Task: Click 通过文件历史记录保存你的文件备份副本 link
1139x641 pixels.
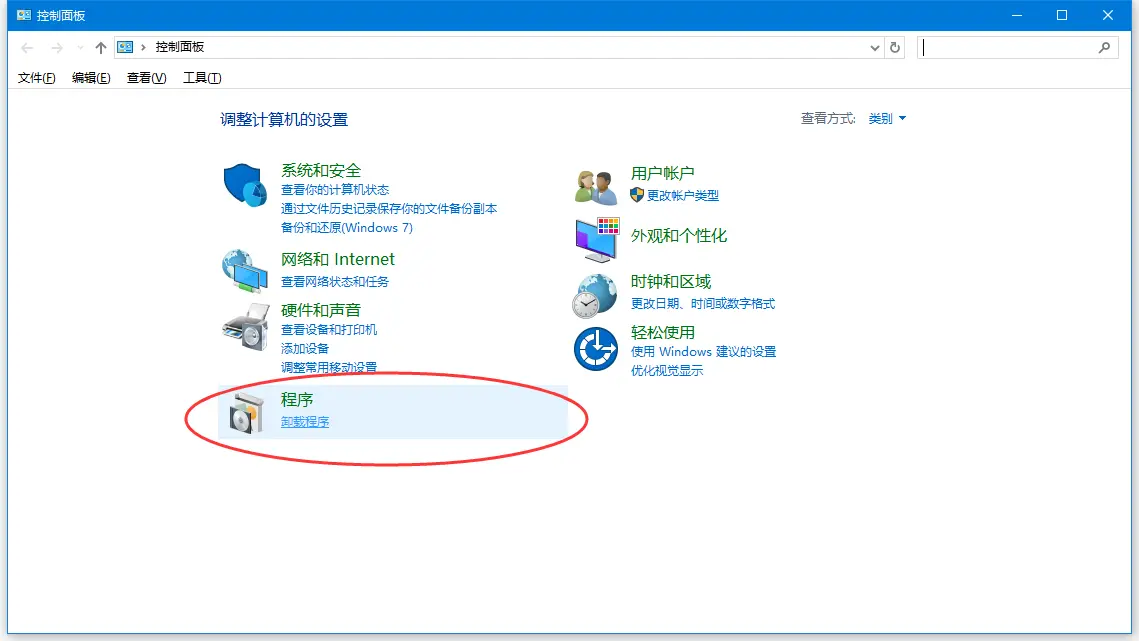Action: (x=389, y=209)
